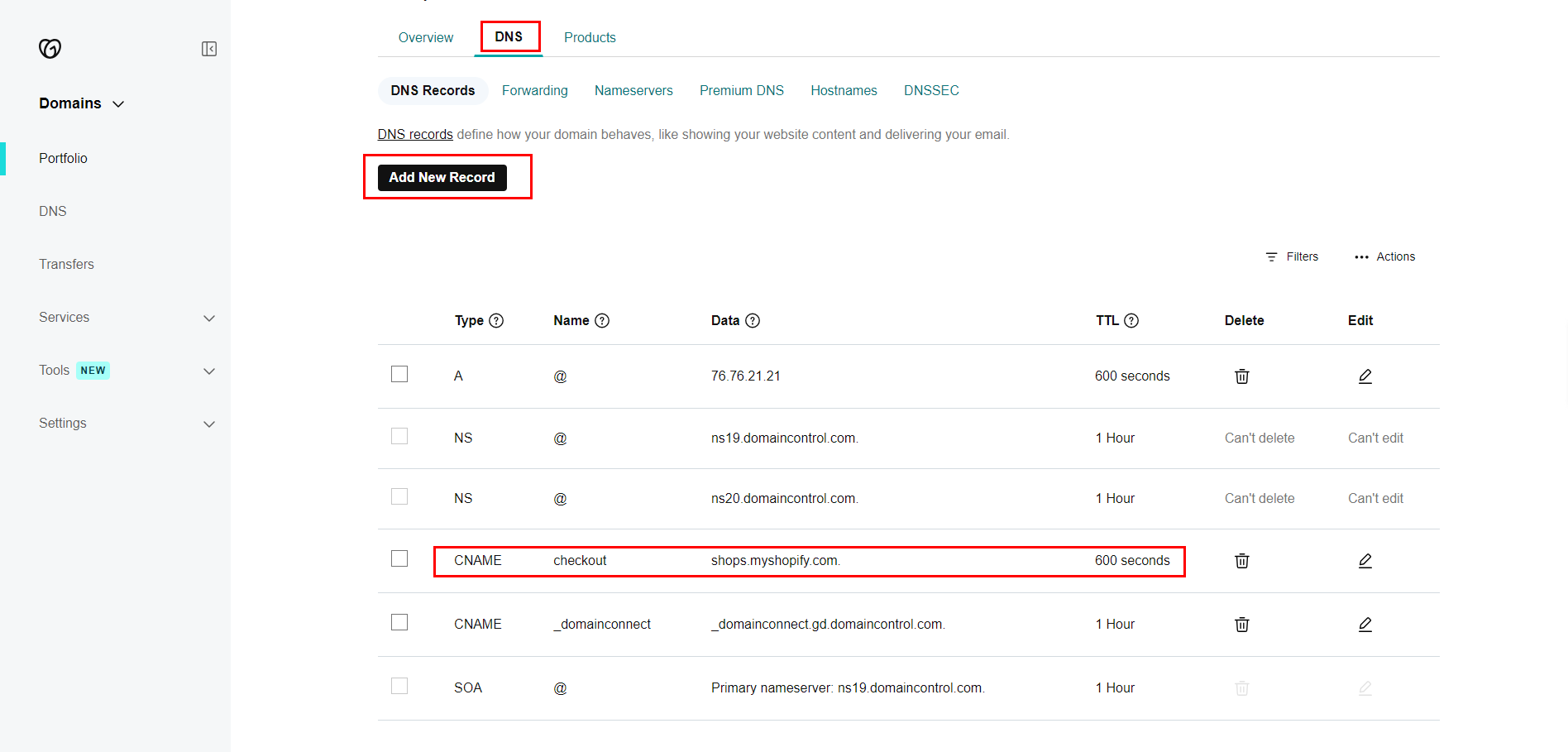Click the Type column help icon
Image resolution: width=1568 pixels, height=752 pixels.
[496, 321]
